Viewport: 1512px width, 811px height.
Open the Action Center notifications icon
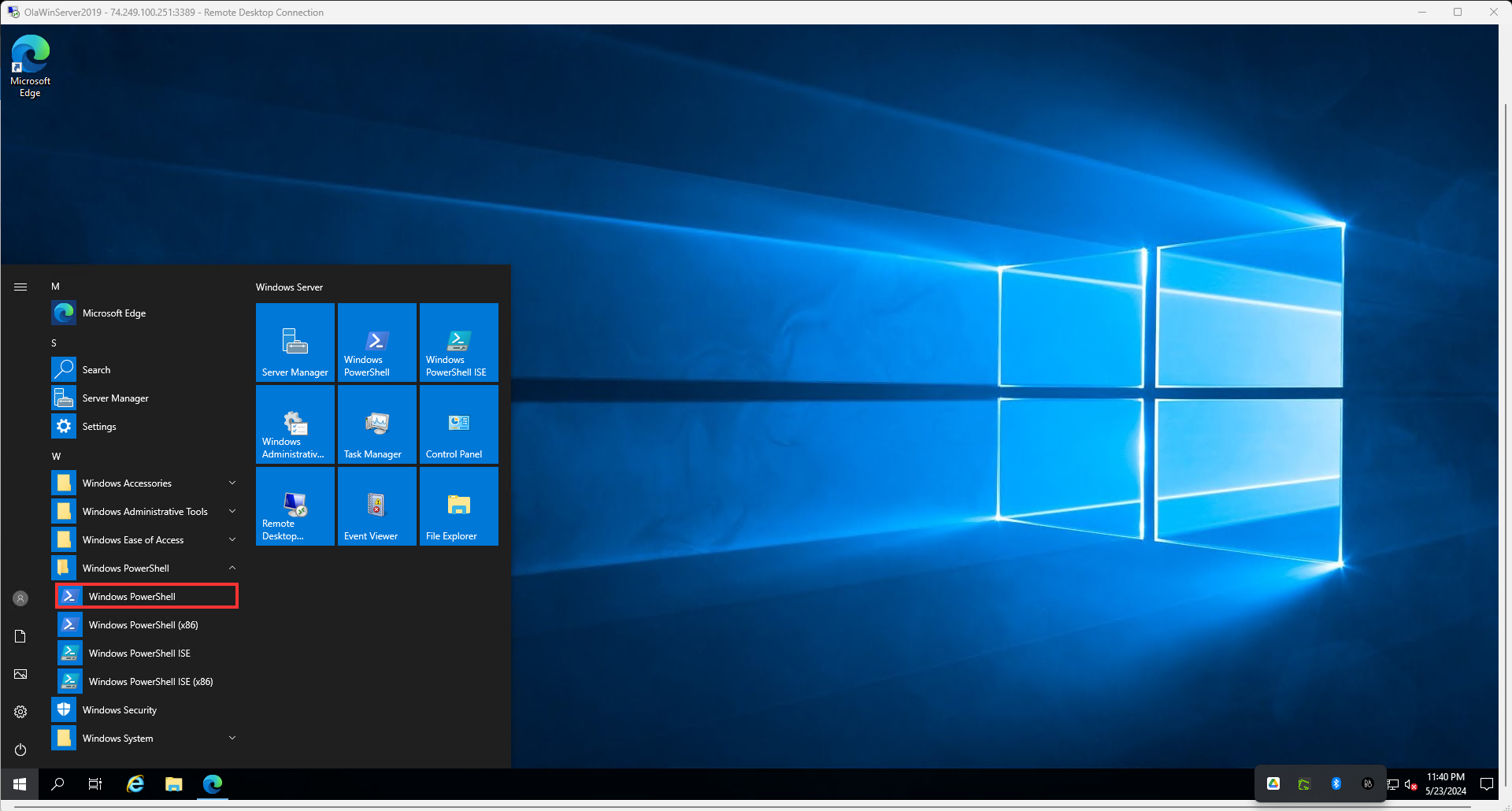click(1487, 784)
